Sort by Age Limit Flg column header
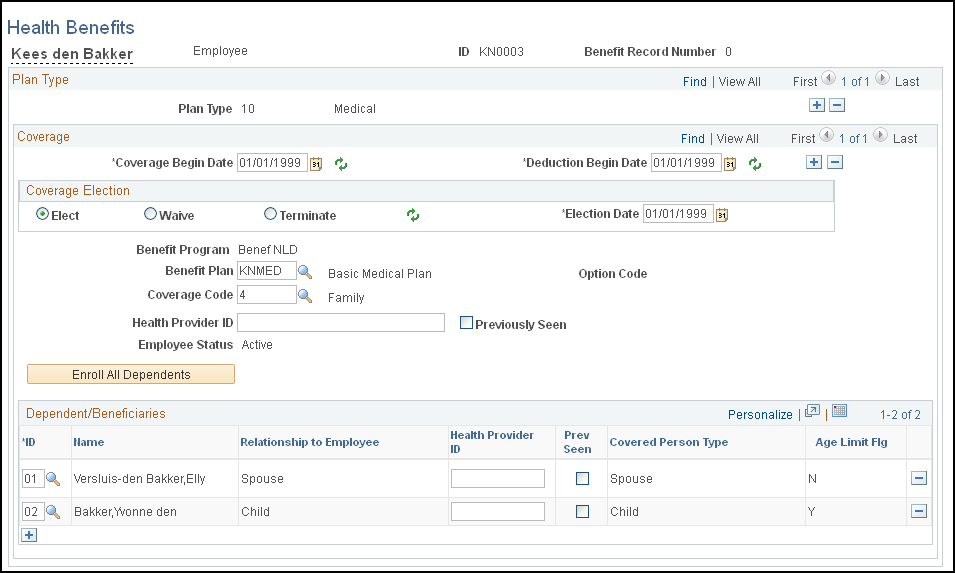 [851, 442]
